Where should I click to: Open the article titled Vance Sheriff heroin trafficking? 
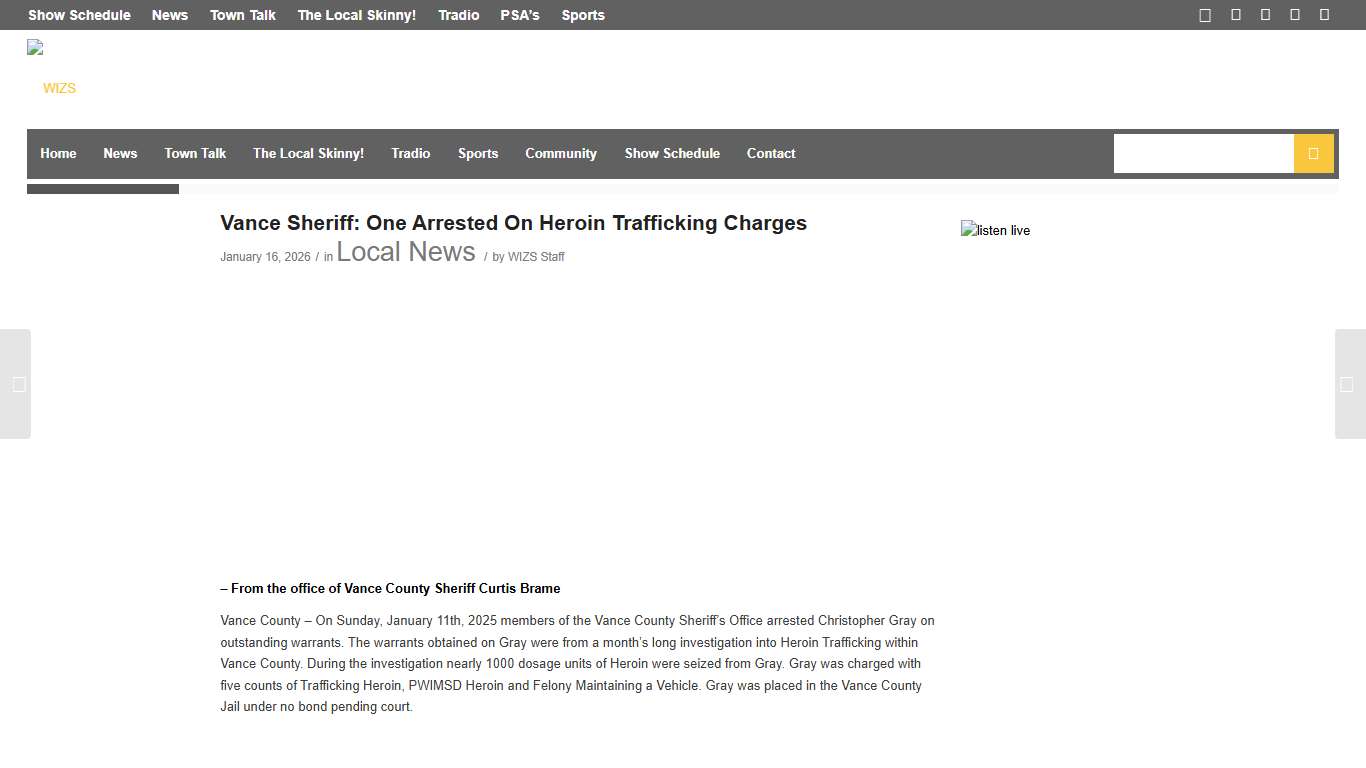[x=513, y=223]
